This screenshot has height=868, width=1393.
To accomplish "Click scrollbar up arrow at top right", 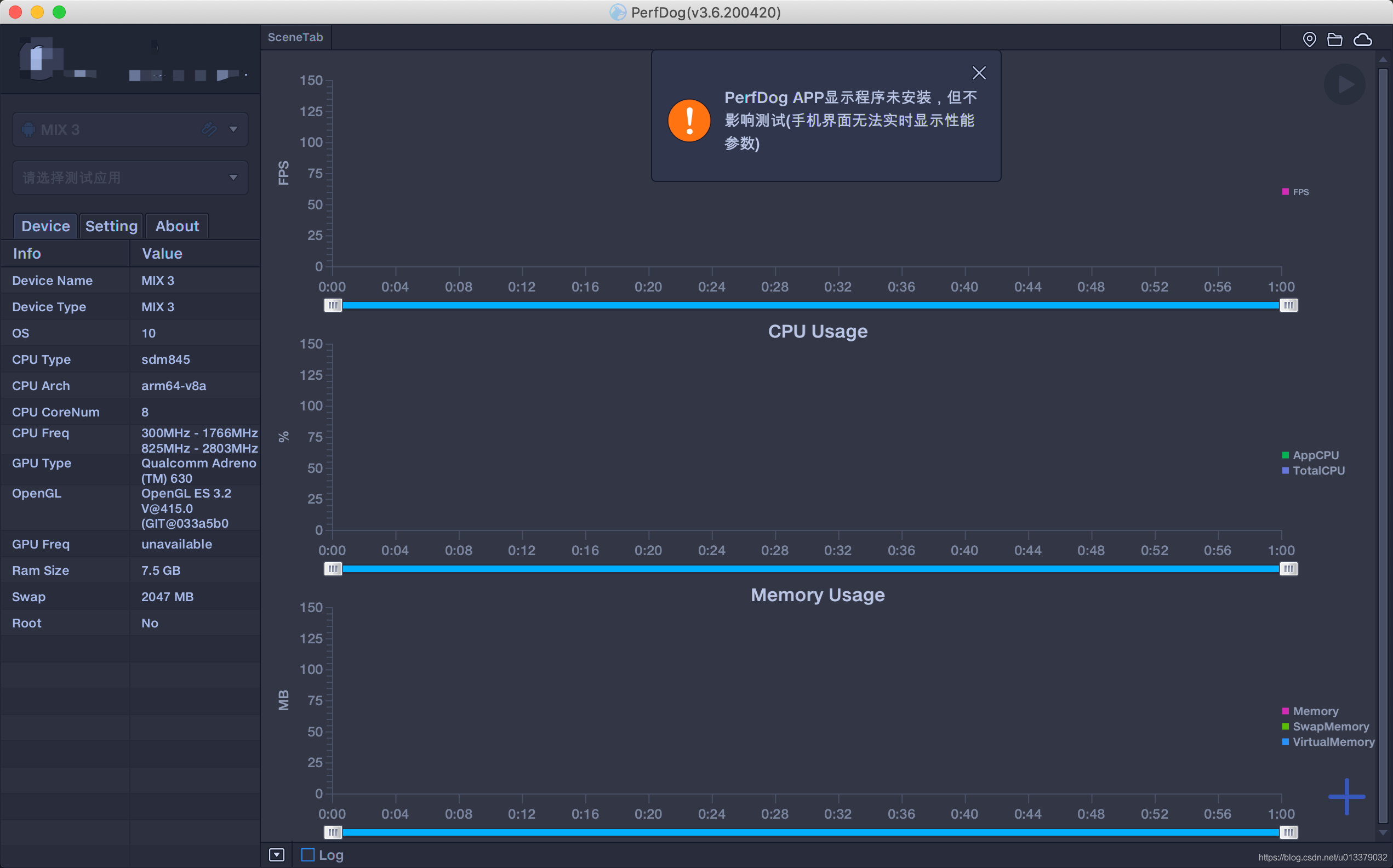I will click(1383, 60).
